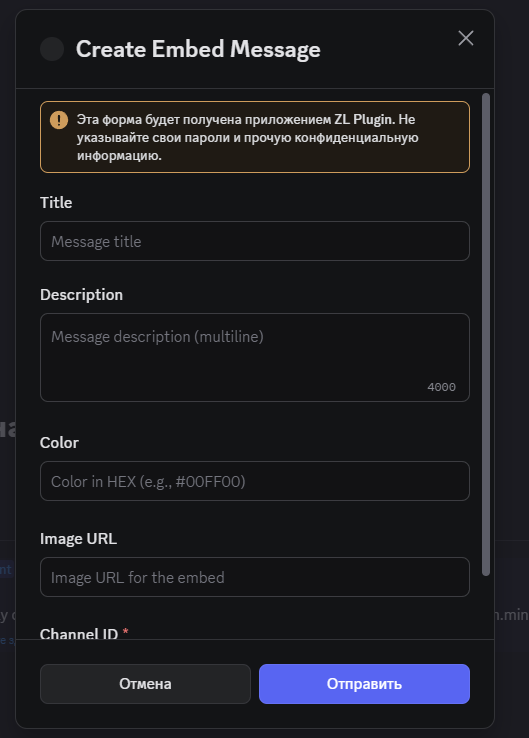
Task: Click the Description field label
Action: [x=81, y=295]
